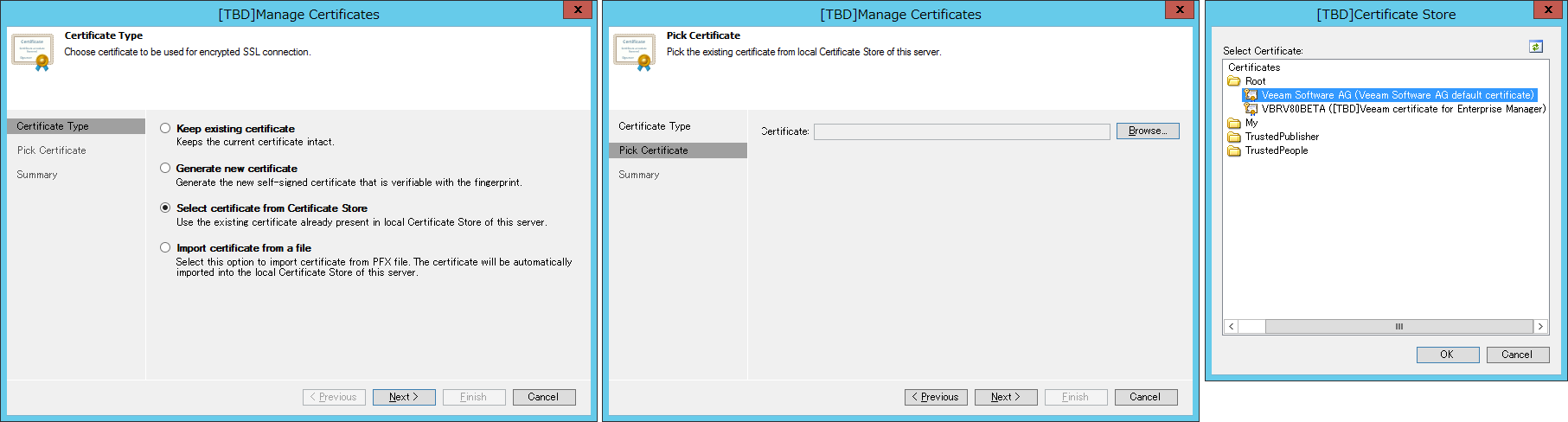1568x422 pixels.
Task: Select the My store node
Action: tap(1251, 123)
